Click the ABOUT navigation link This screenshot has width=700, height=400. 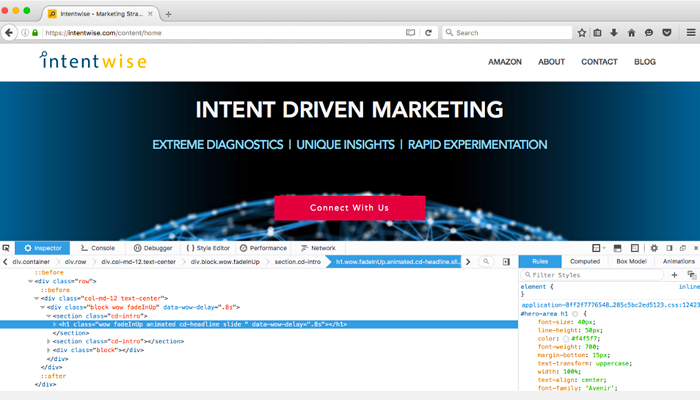[551, 62]
